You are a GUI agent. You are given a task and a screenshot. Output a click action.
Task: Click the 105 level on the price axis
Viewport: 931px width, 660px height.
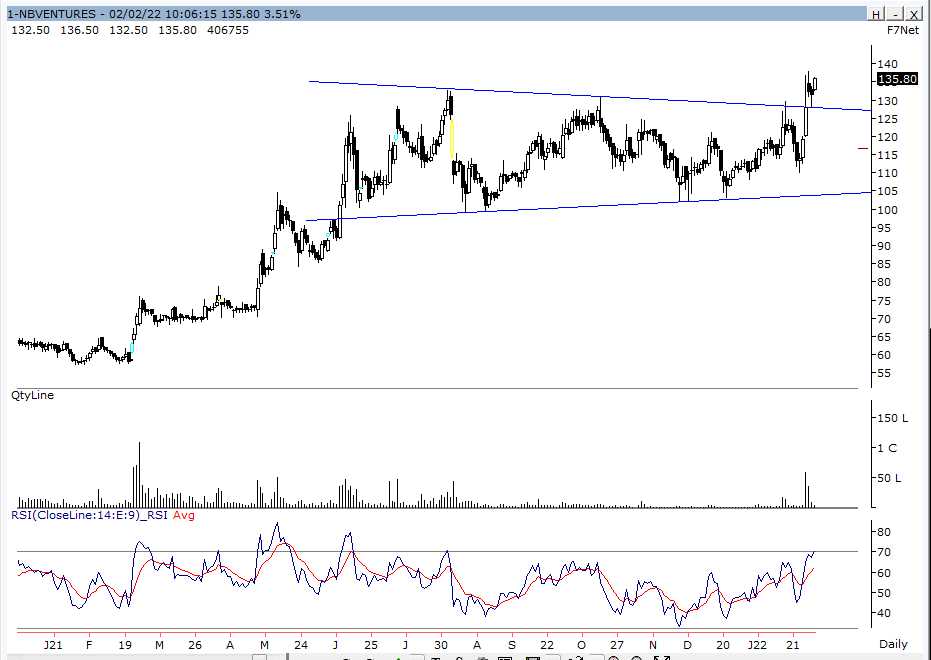coord(888,191)
